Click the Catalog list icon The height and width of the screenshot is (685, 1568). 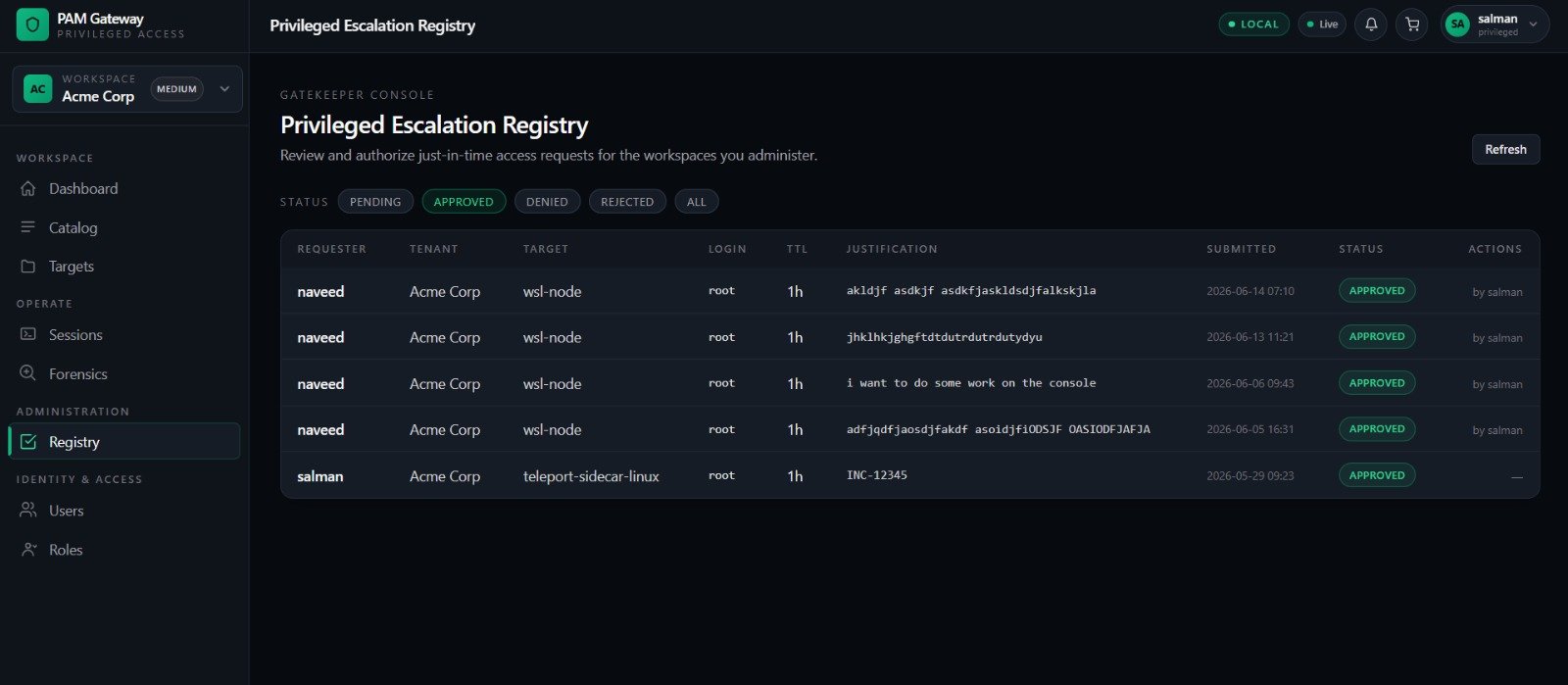(x=28, y=227)
